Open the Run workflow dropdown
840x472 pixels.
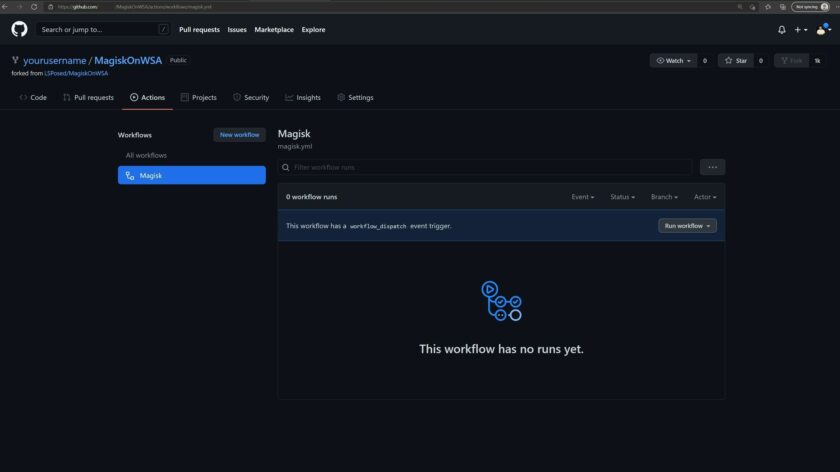pyautogui.click(x=687, y=226)
